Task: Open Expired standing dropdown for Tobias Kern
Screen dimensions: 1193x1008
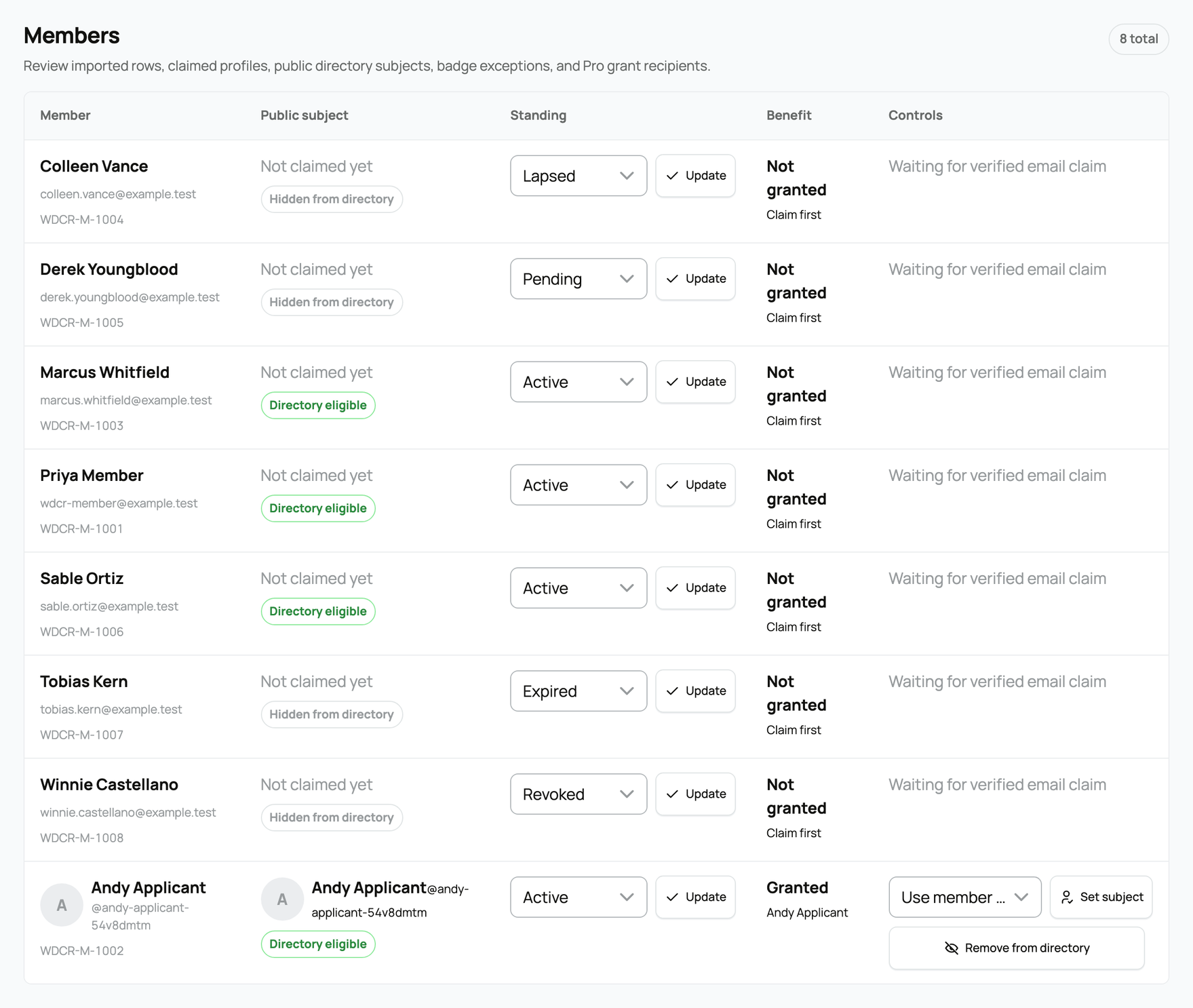Action: 579,691
